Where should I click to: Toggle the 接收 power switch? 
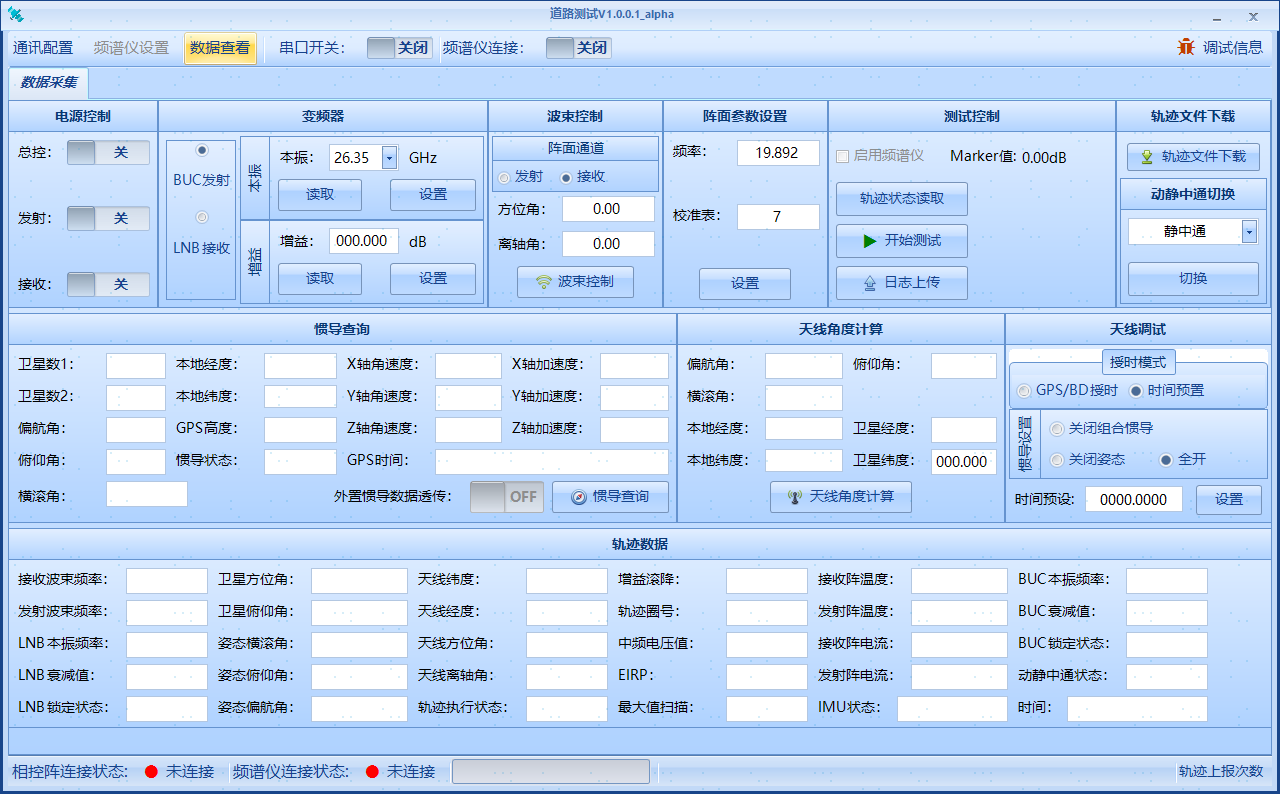coord(108,285)
